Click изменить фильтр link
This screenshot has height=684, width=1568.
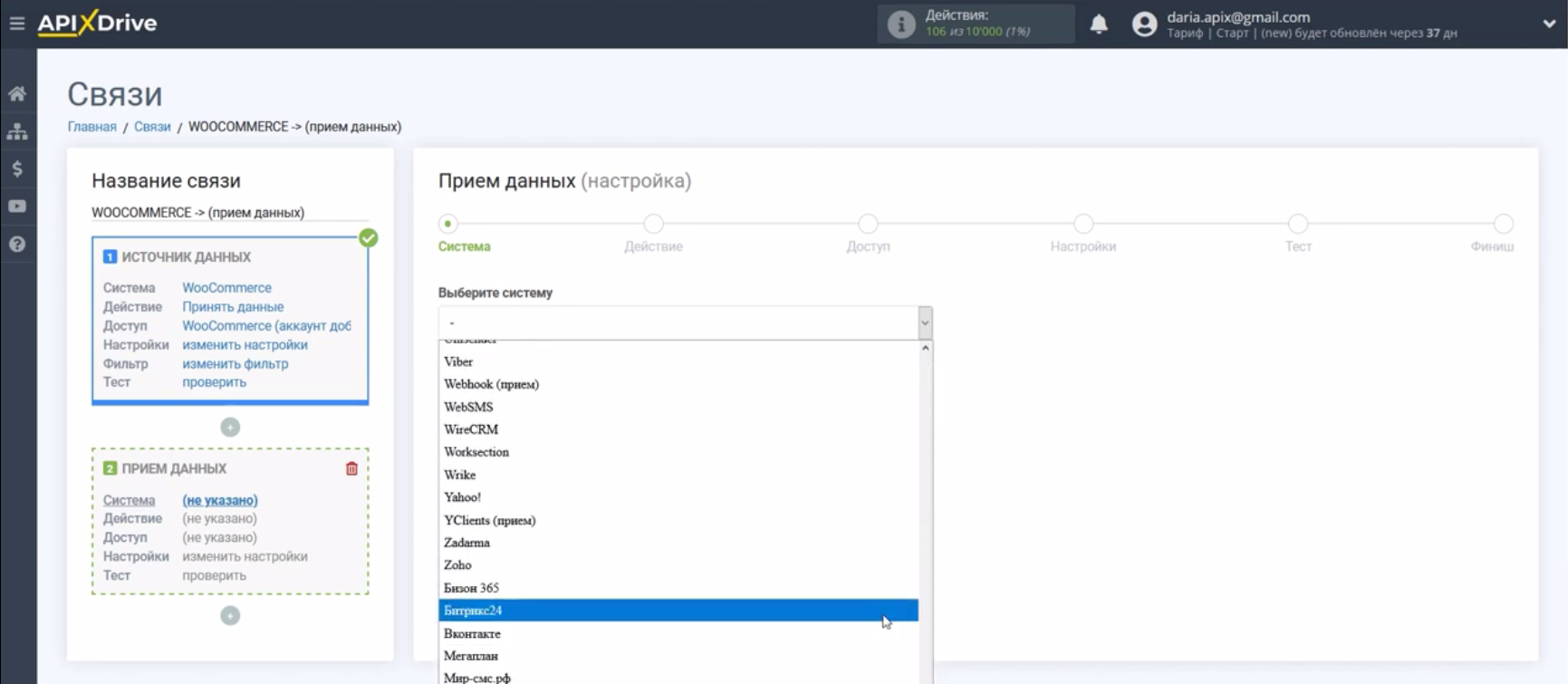coord(235,363)
